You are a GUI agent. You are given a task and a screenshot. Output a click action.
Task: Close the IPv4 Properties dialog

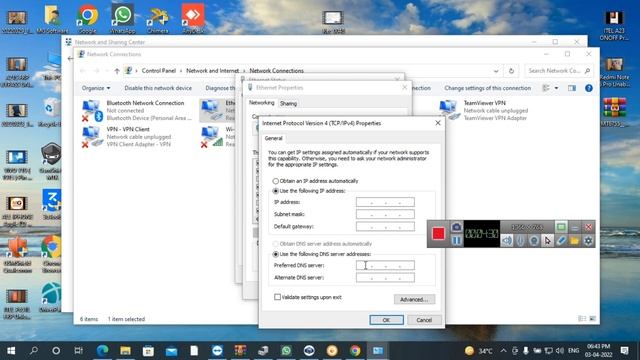[x=438, y=123]
